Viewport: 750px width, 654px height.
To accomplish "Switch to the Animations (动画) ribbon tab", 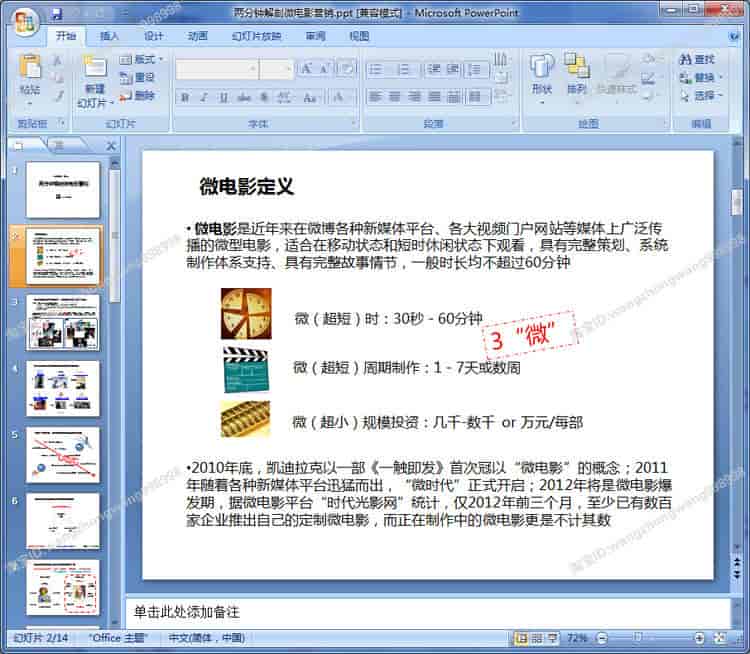I will coord(198,36).
